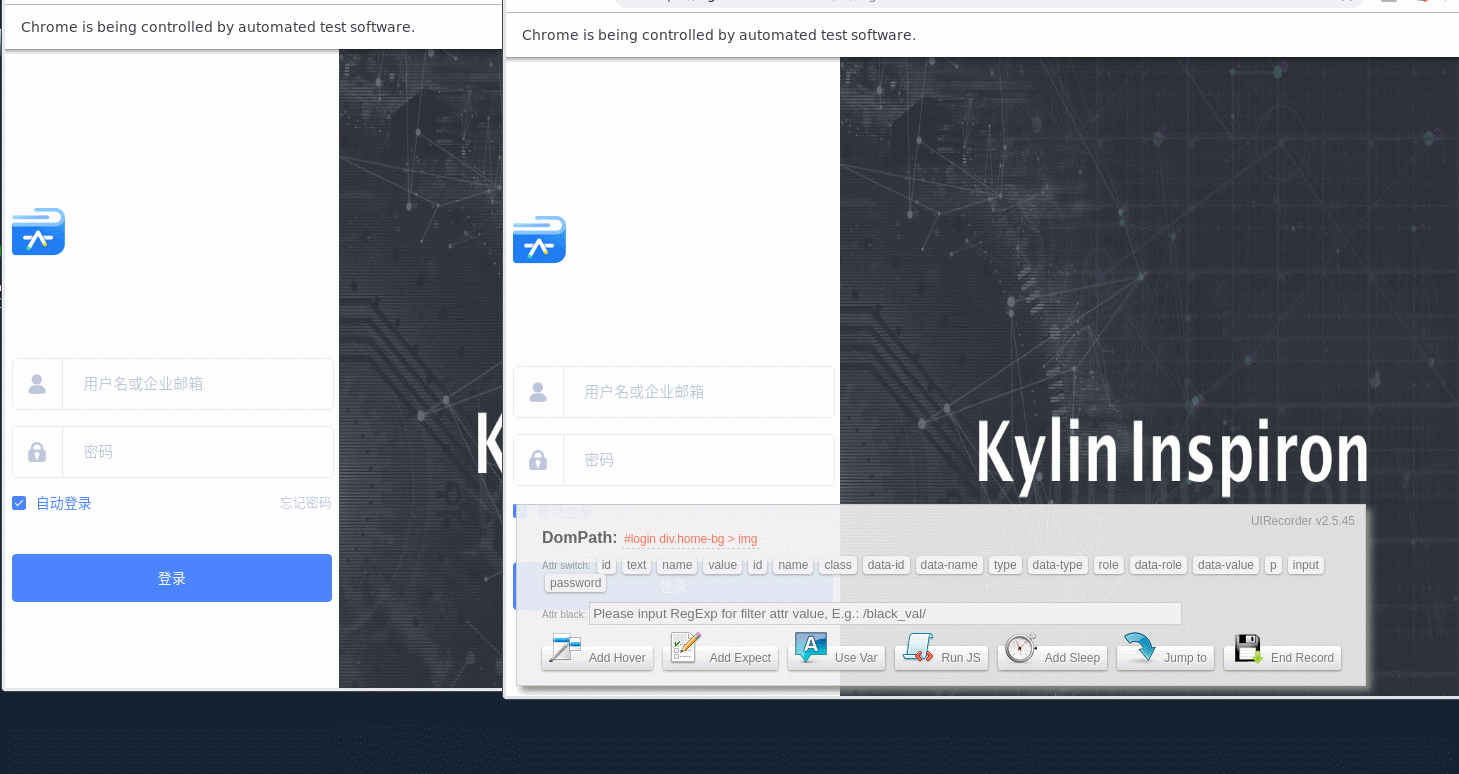Screen dimensions: 1459x774
Task: Toggle the password attr switch
Action: (x=576, y=583)
